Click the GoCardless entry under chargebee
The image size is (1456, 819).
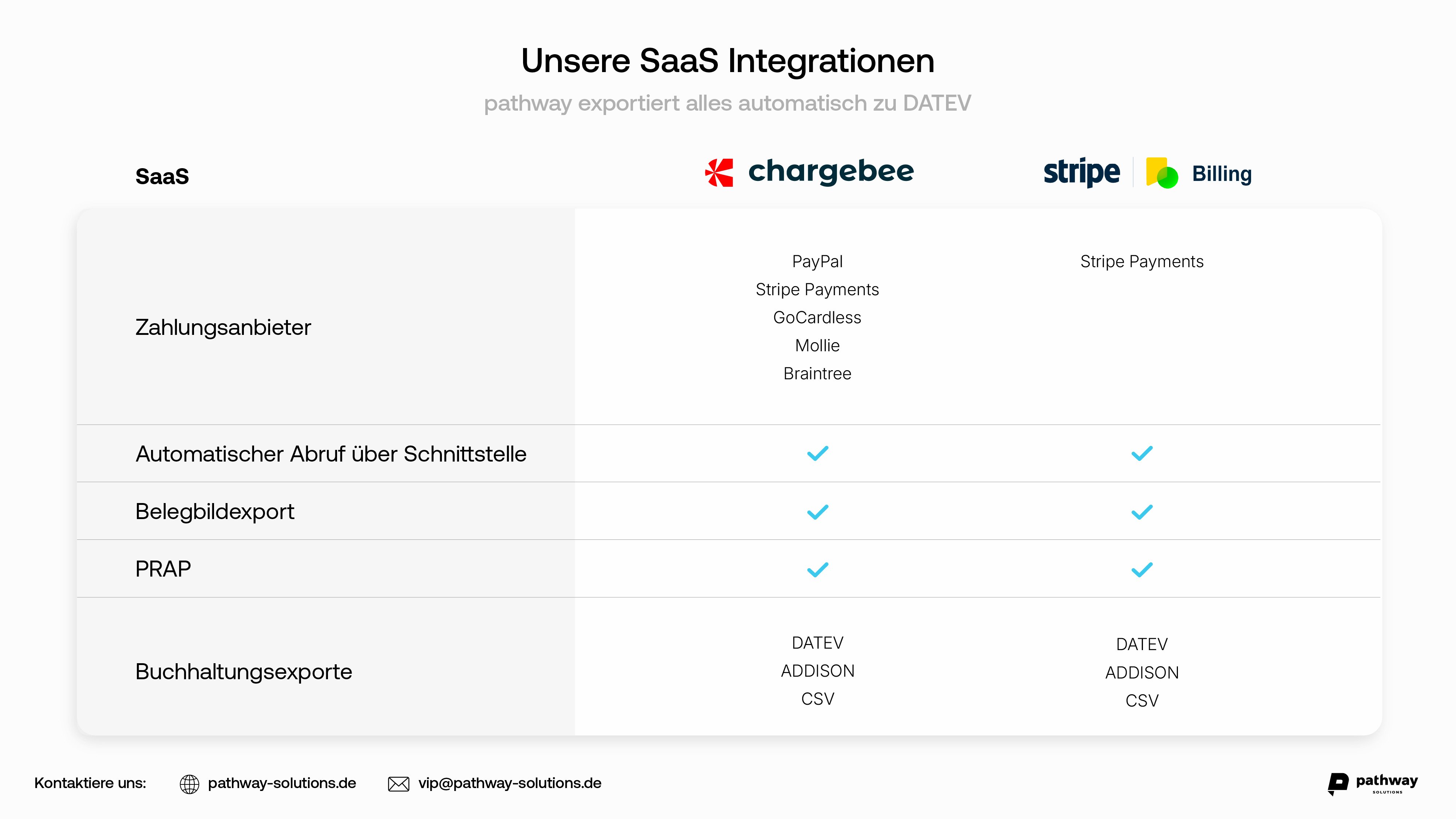(817, 318)
